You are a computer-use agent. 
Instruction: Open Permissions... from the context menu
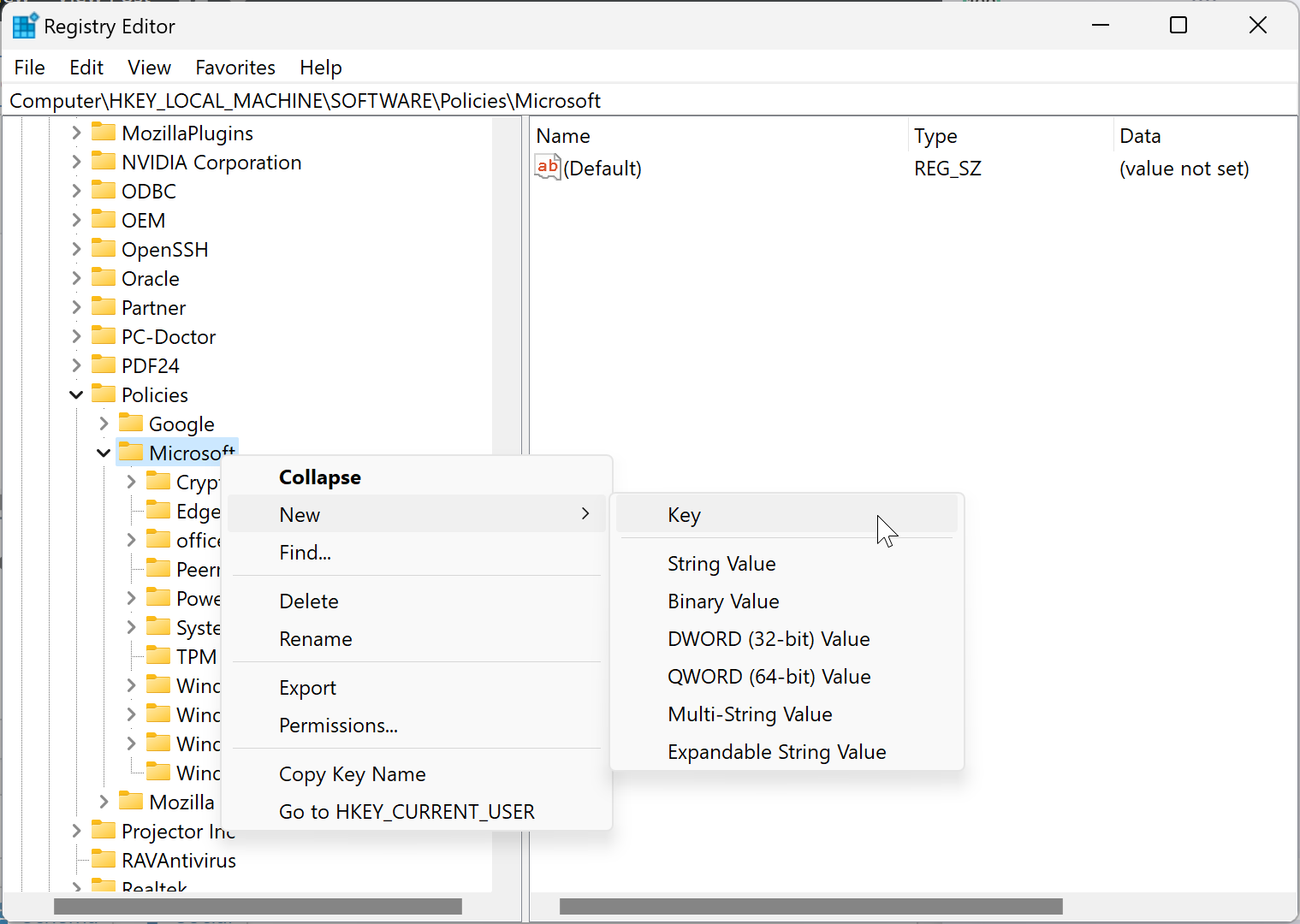pyautogui.click(x=417, y=725)
